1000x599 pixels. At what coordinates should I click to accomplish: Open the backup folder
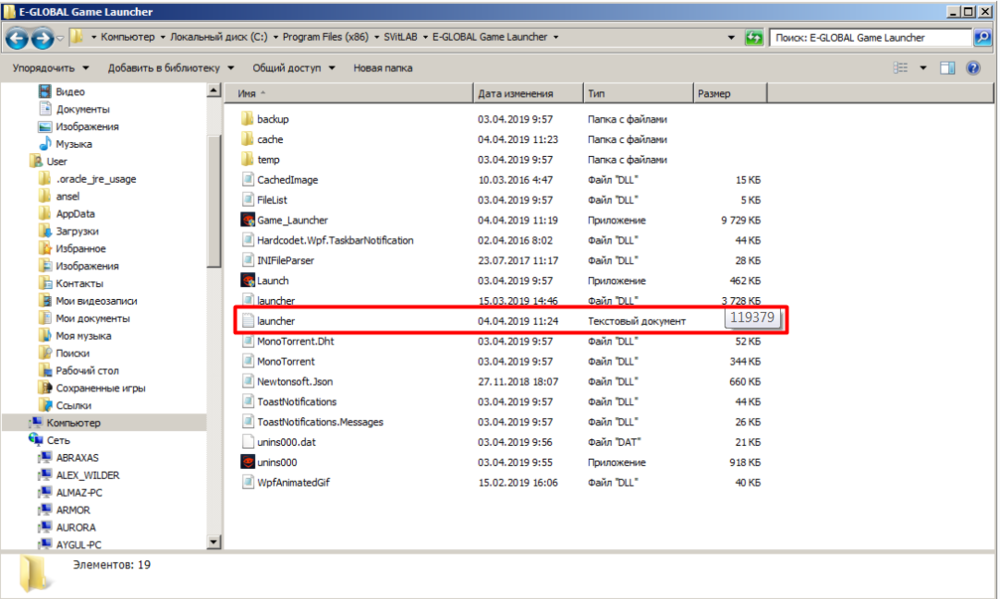tap(272, 119)
